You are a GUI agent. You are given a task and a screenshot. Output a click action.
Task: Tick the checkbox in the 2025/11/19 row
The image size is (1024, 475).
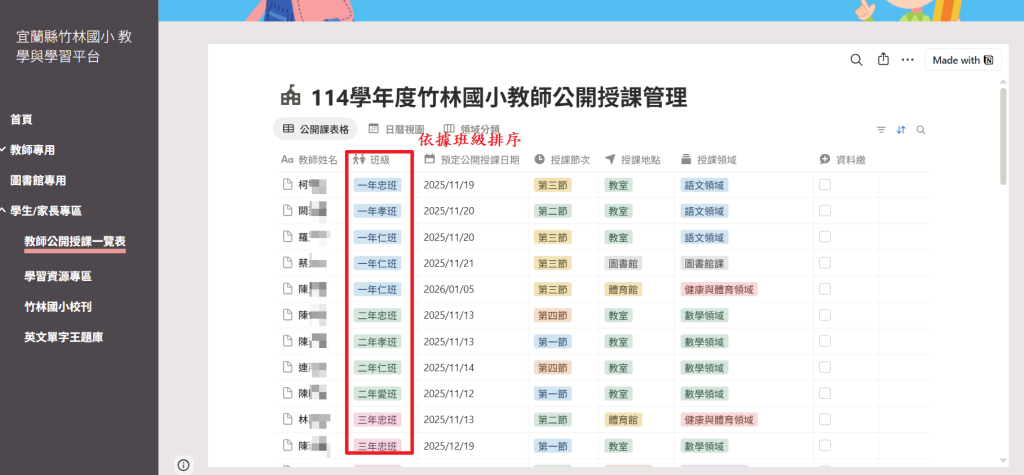[825, 185]
